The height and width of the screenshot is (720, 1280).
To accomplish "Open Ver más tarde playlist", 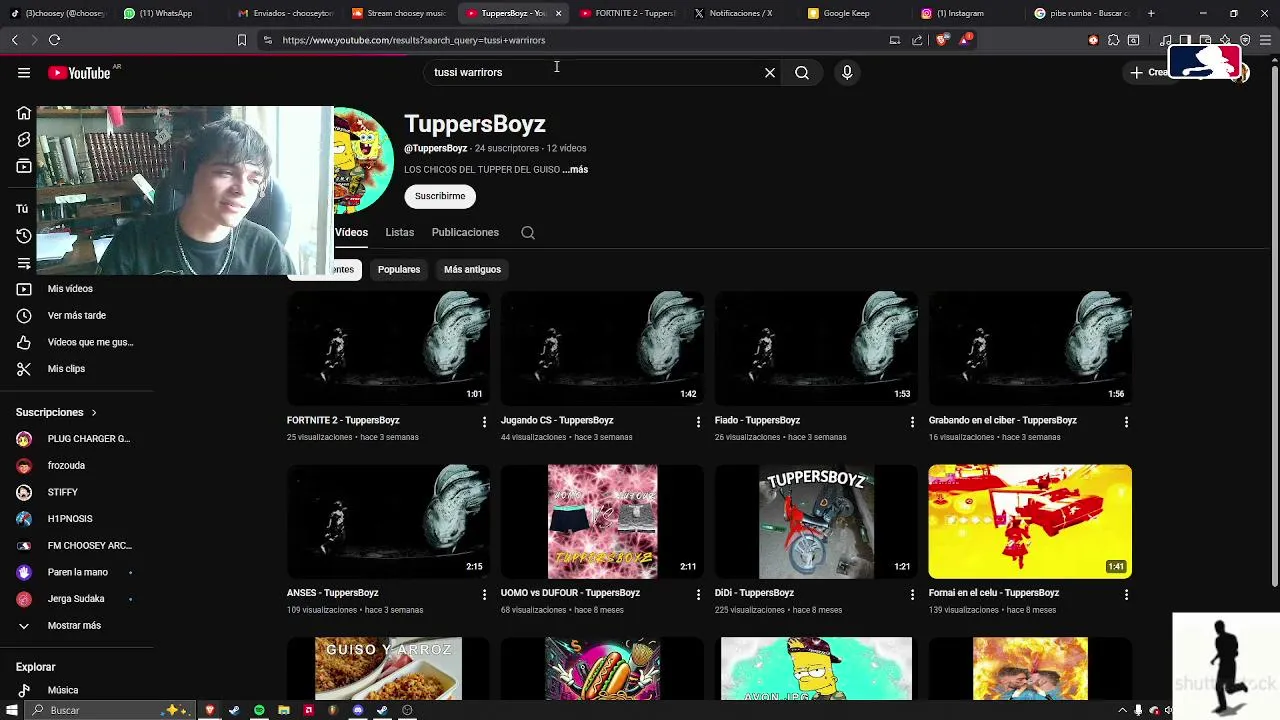I will pyautogui.click(x=76, y=316).
